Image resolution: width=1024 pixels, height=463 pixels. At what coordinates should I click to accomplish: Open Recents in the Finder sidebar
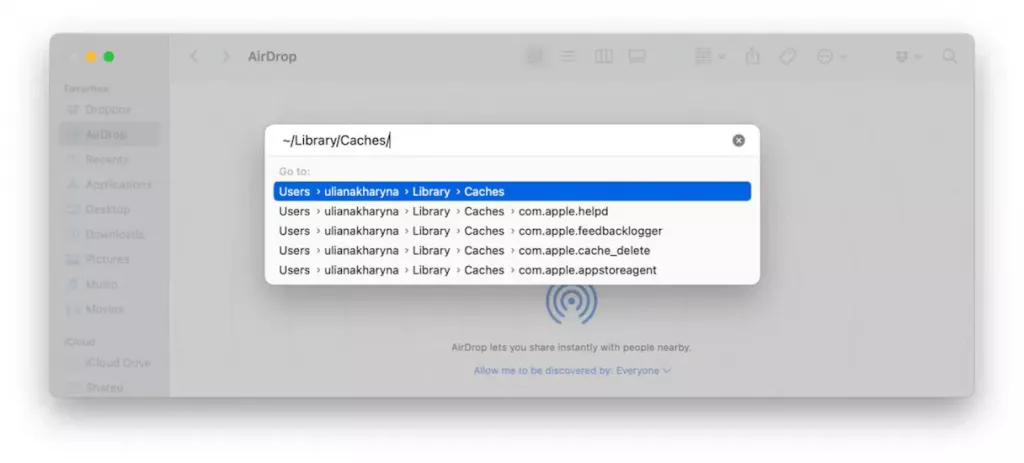tap(108, 159)
